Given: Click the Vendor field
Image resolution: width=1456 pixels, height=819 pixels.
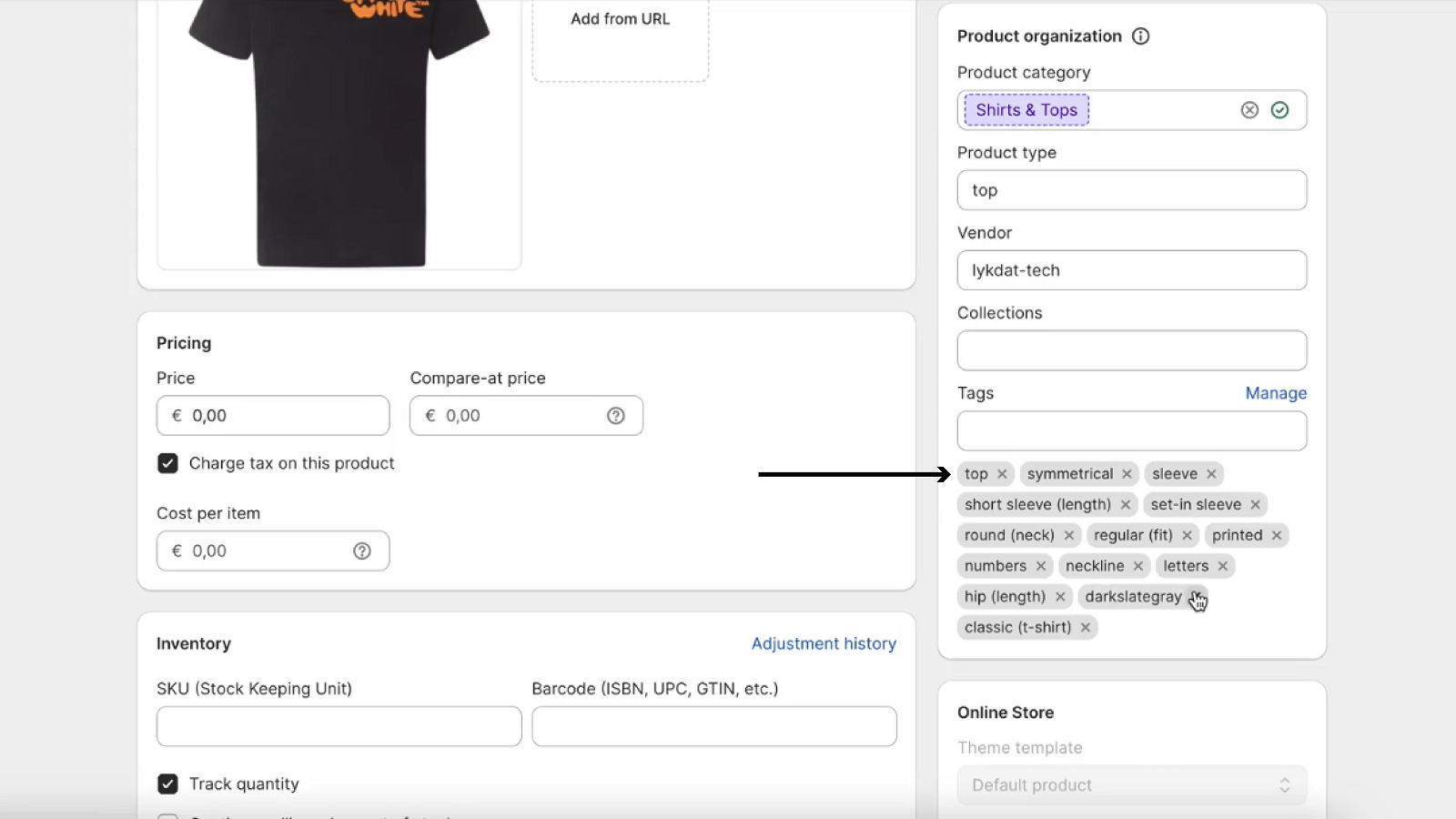Looking at the screenshot, I should pyautogui.click(x=1132, y=270).
